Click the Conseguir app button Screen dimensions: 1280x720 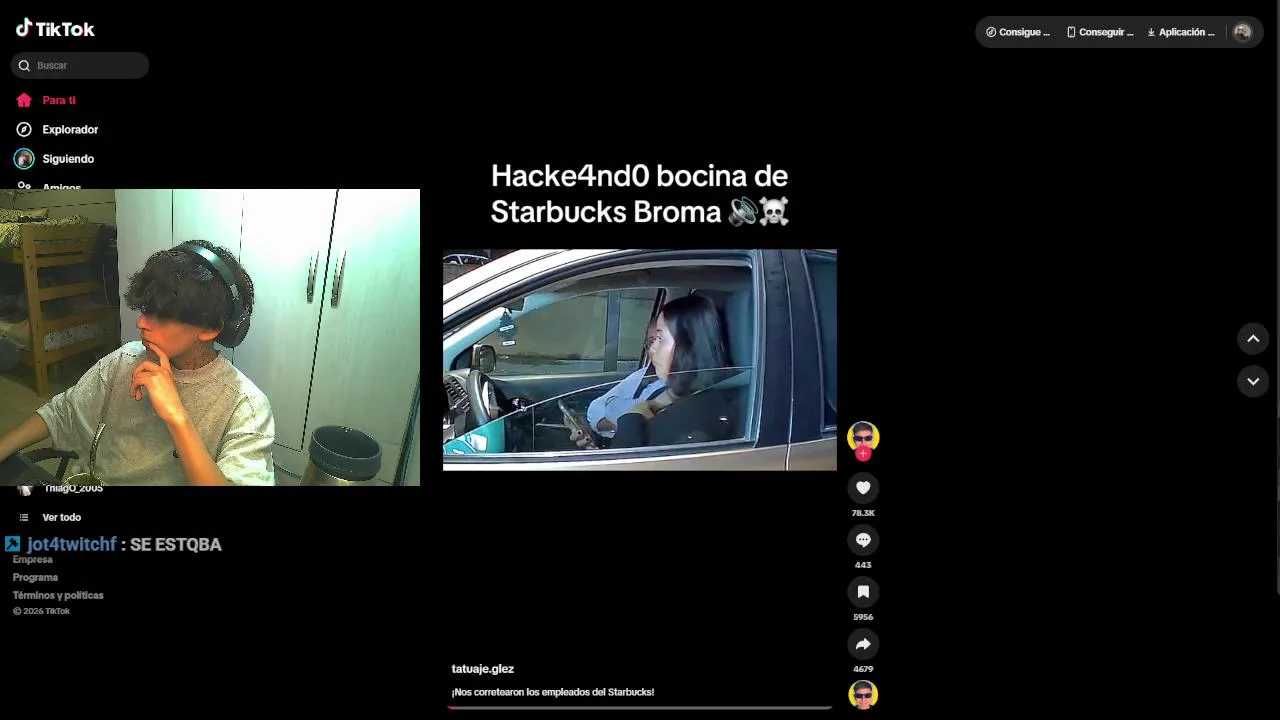tap(1100, 32)
